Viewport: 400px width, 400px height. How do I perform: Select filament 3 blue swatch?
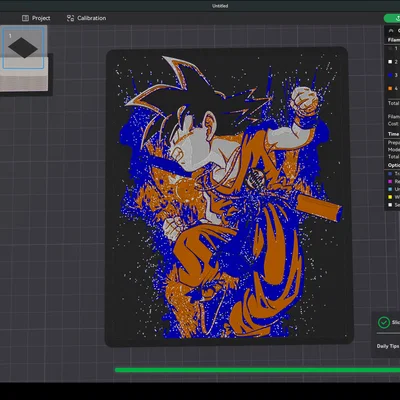tap(390, 75)
